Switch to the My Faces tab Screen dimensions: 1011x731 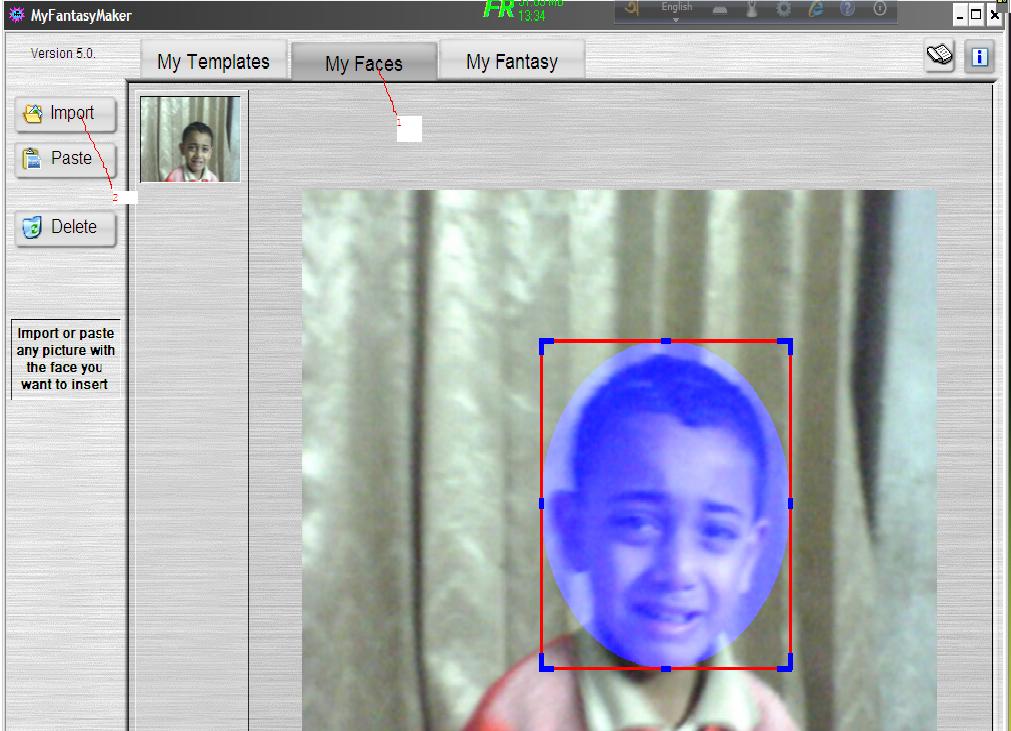364,63
